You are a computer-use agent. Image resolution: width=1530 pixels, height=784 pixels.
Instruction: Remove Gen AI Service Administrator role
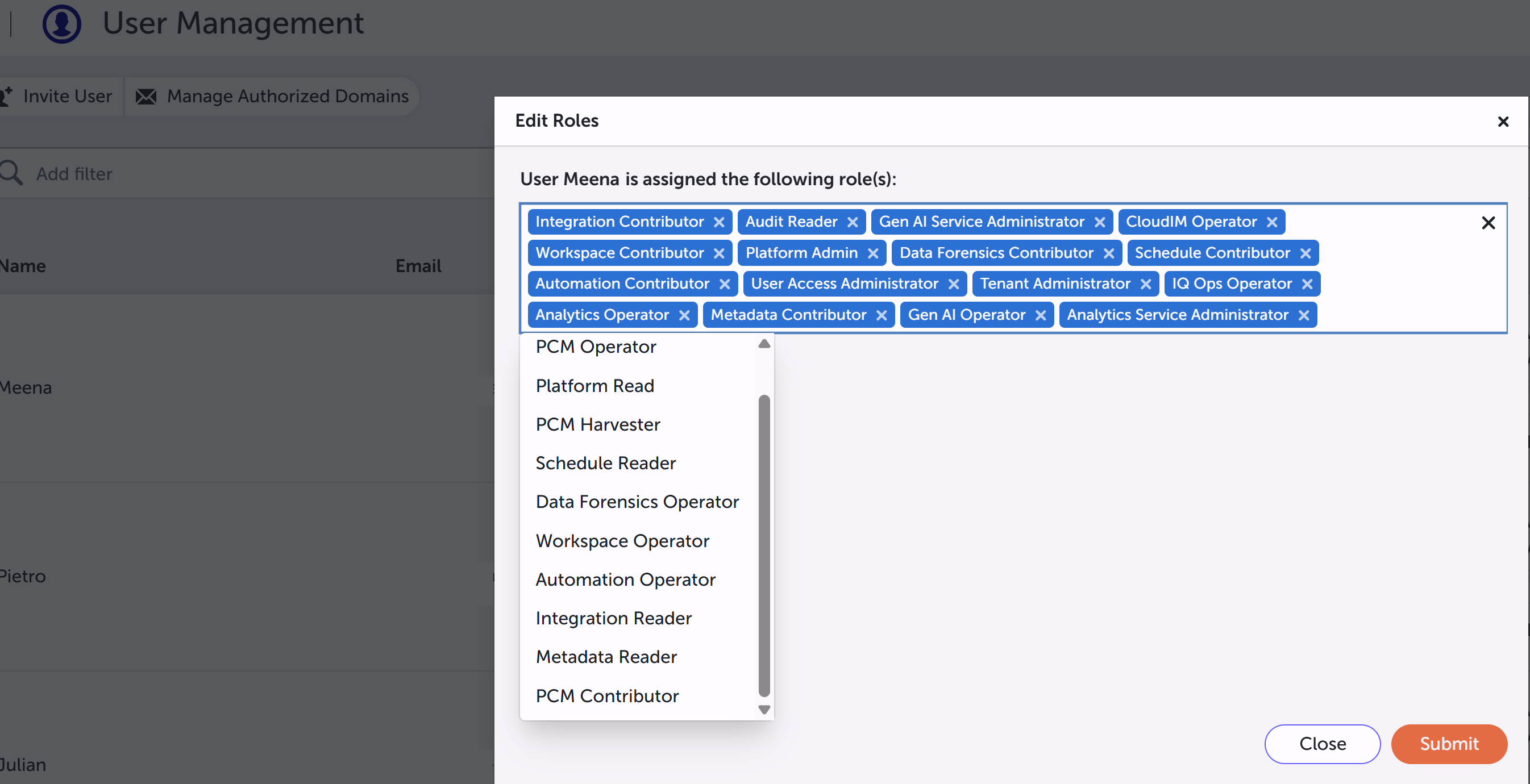click(1099, 222)
